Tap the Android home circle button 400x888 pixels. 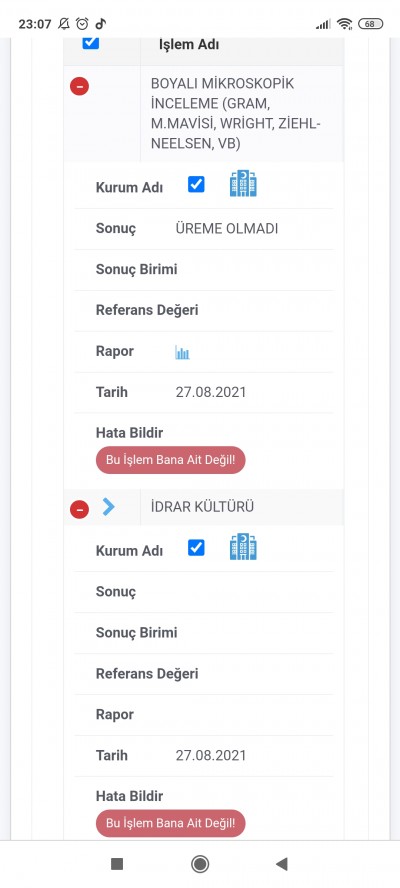(x=200, y=864)
